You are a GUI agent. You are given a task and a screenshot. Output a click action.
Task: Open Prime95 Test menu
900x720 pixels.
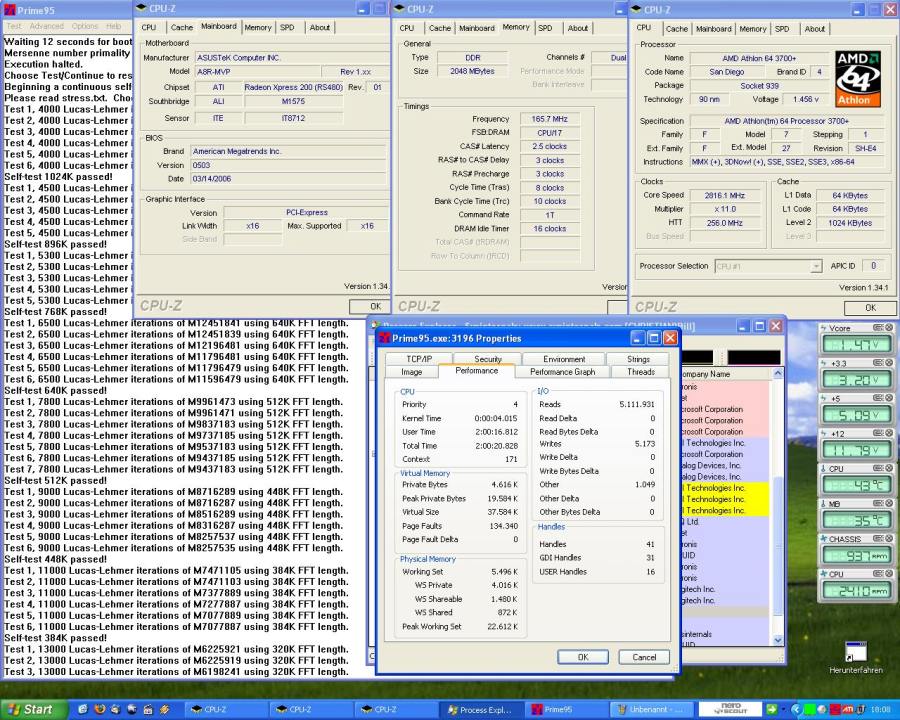coord(14,26)
